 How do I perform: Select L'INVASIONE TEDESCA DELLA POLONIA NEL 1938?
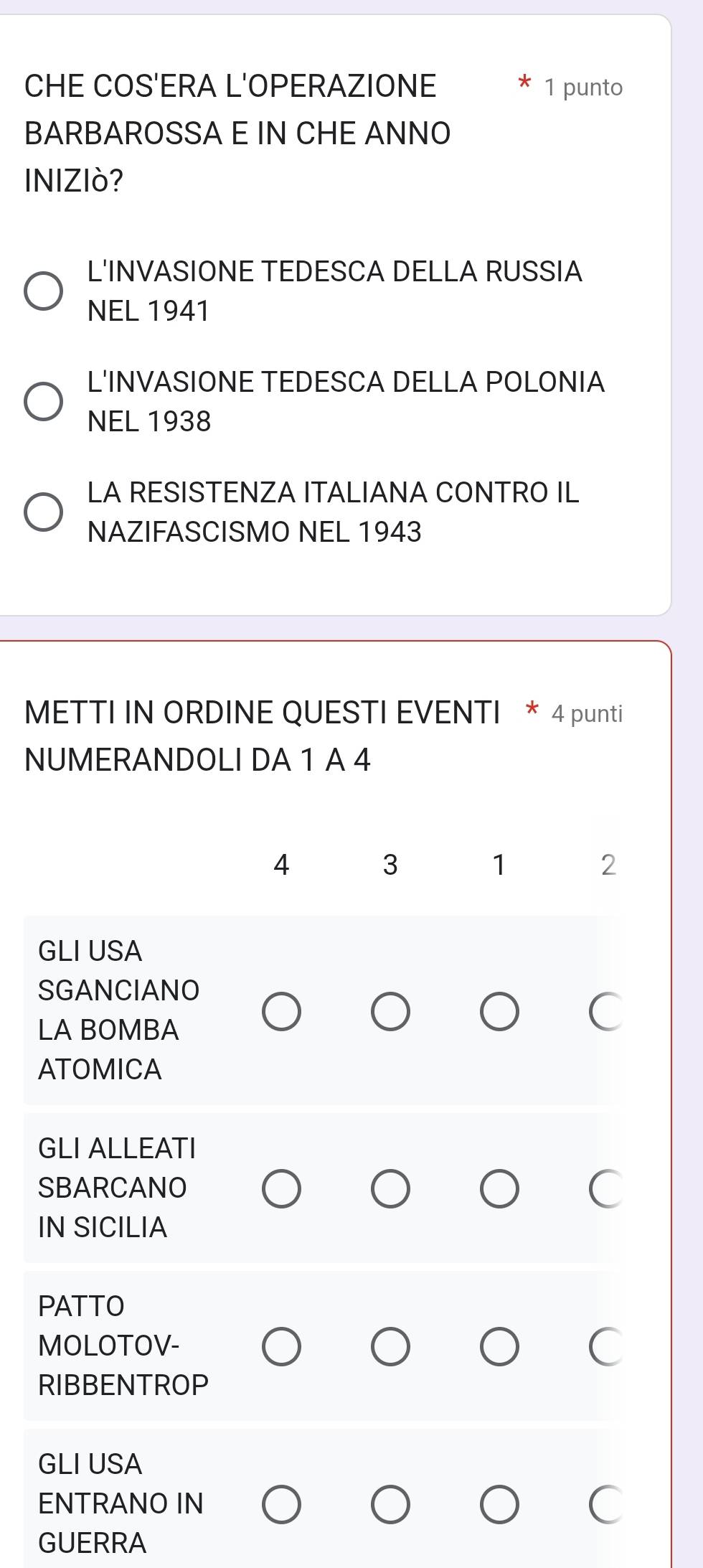(44, 402)
